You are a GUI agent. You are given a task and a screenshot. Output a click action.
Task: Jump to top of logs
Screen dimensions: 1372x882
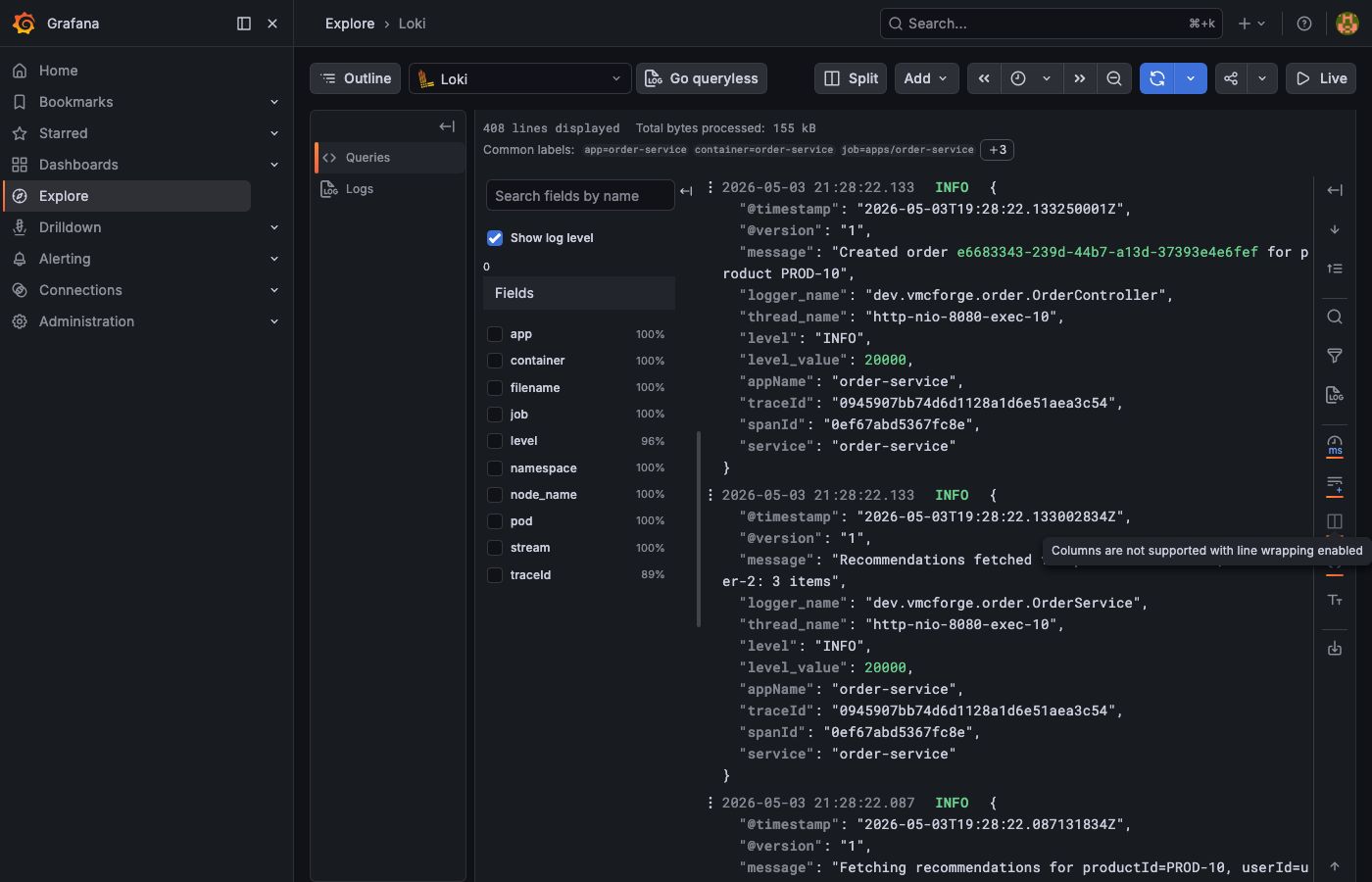(1335, 866)
